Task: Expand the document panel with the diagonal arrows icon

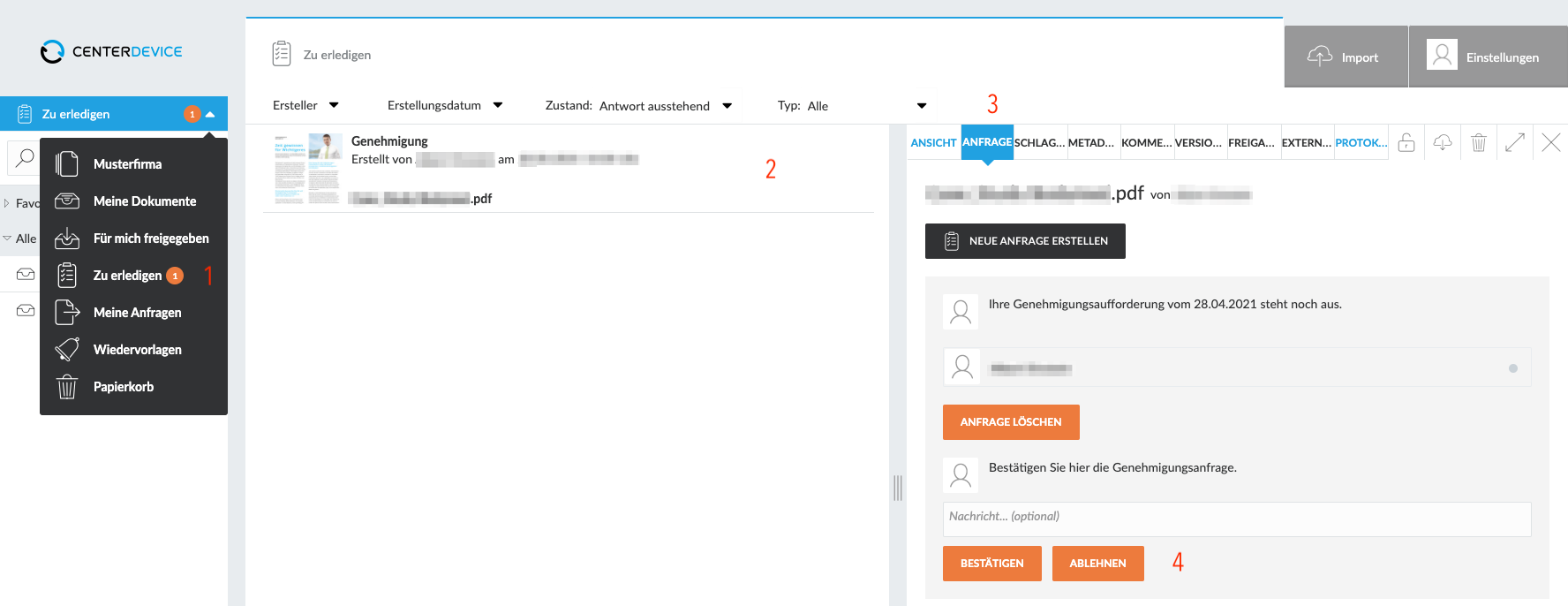Action: point(1515,142)
